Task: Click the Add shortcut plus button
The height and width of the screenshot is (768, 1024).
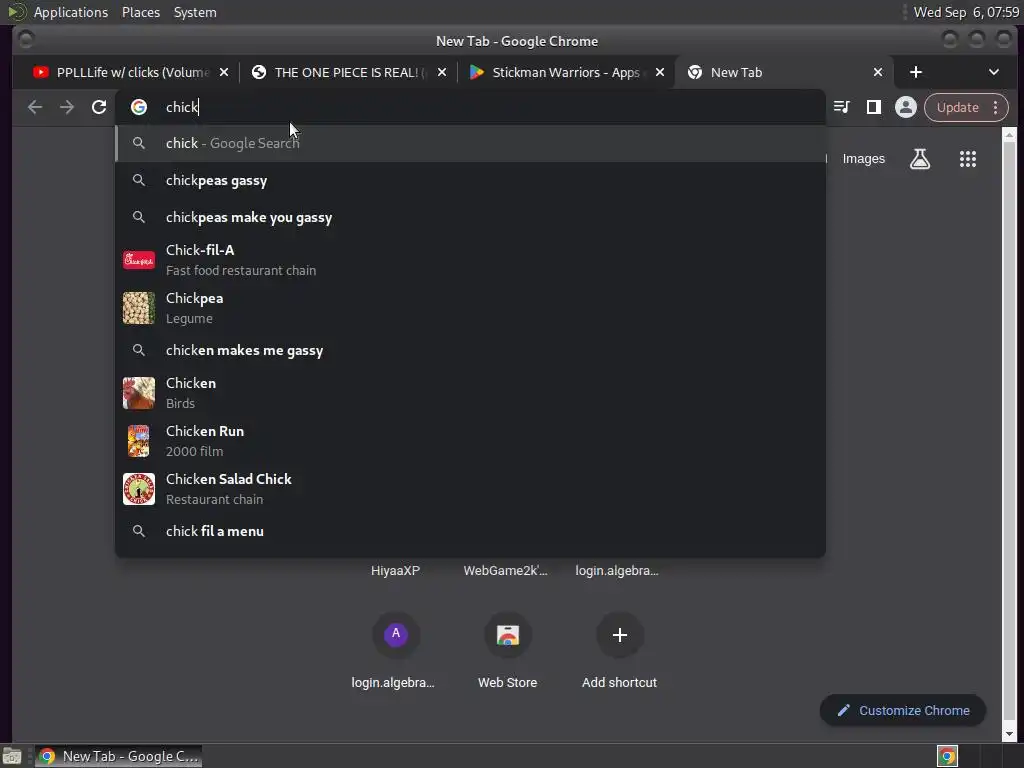Action: (620, 635)
